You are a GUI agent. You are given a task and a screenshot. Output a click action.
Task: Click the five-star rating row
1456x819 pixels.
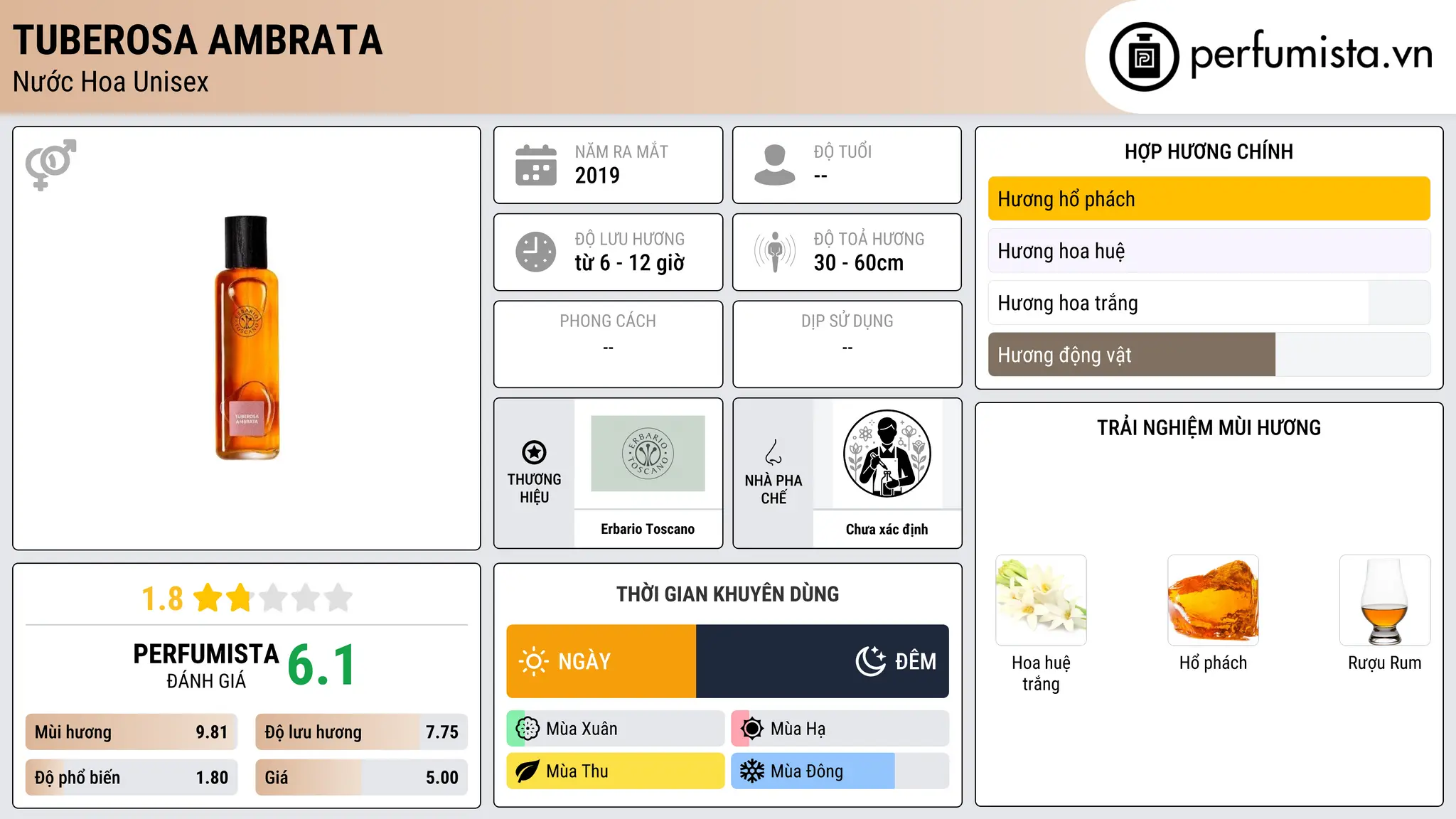click(273, 598)
